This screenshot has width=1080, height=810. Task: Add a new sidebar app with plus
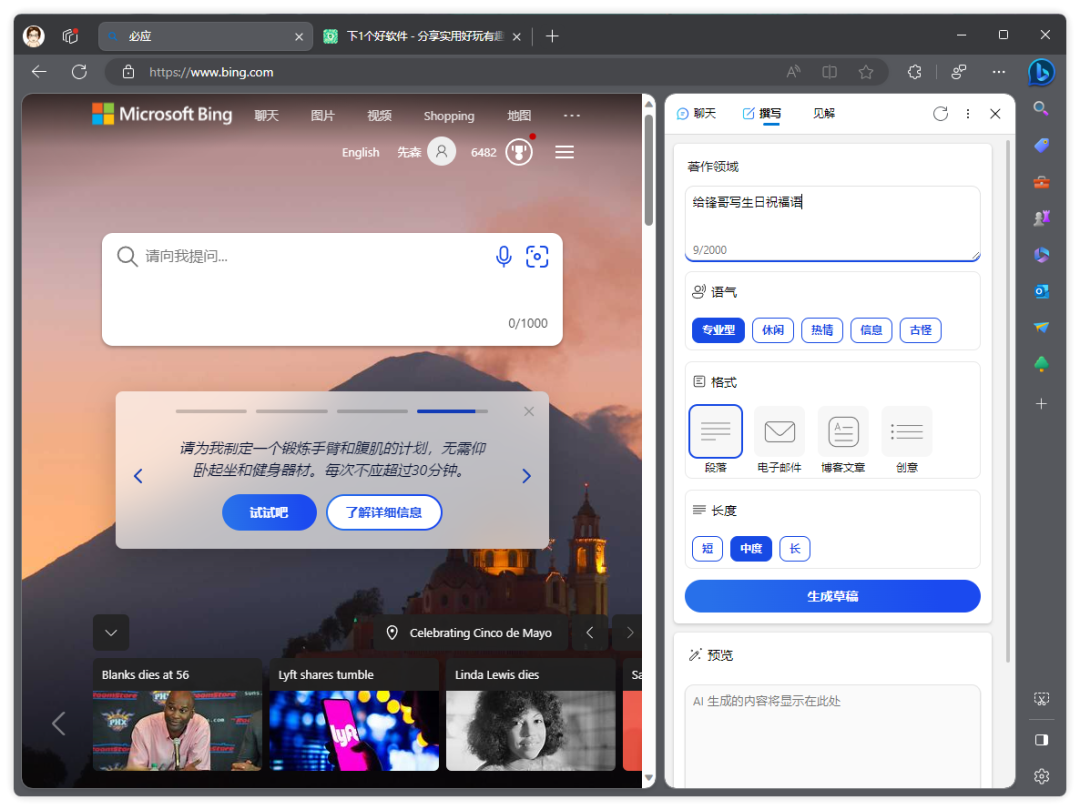[x=1041, y=404]
